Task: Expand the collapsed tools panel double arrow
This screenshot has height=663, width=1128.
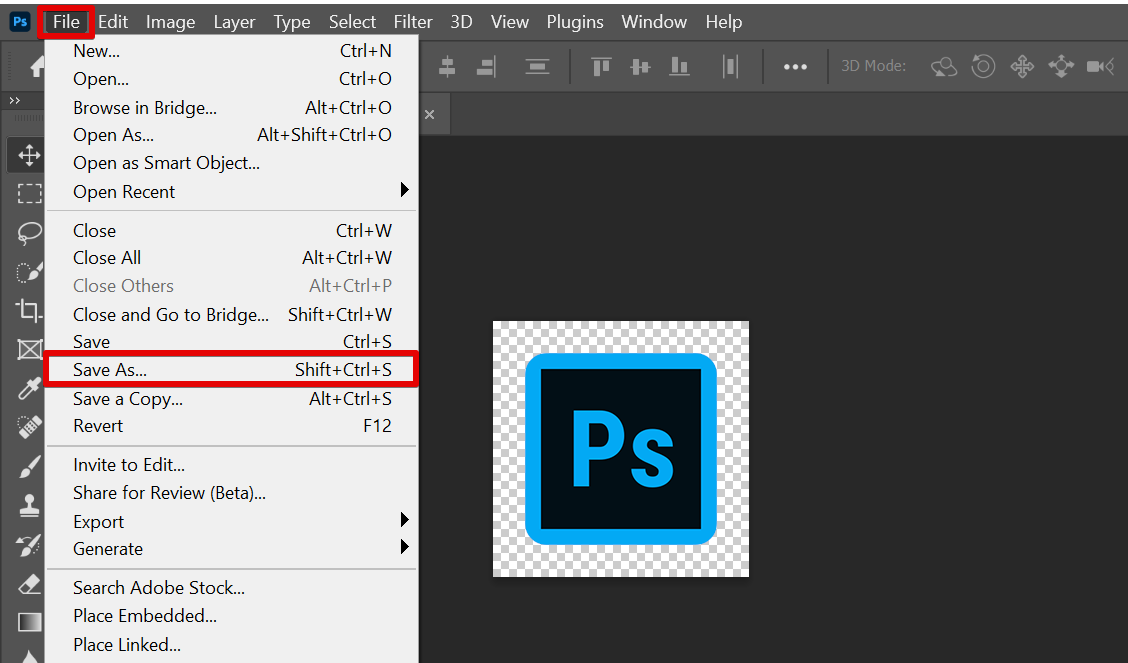Action: tap(14, 101)
